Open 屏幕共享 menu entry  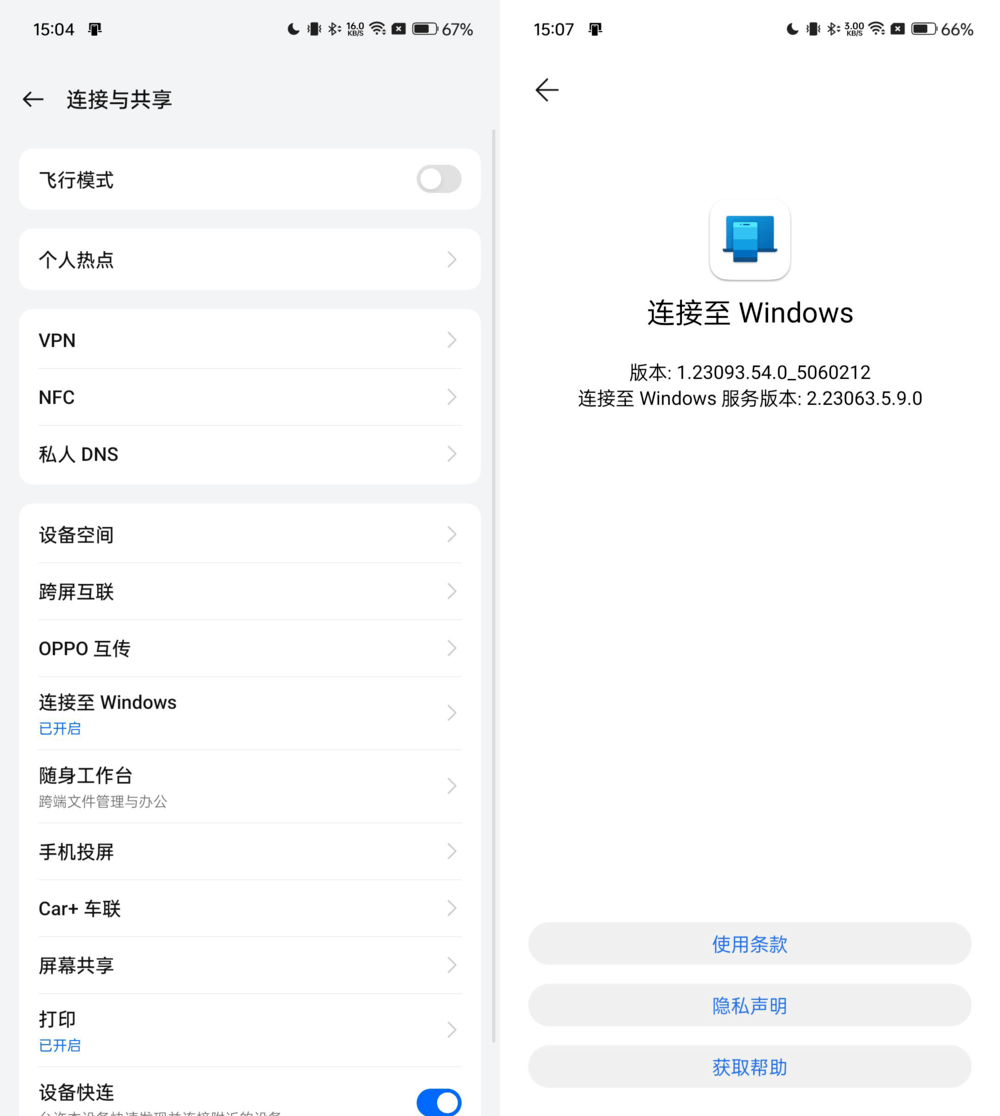(250, 965)
